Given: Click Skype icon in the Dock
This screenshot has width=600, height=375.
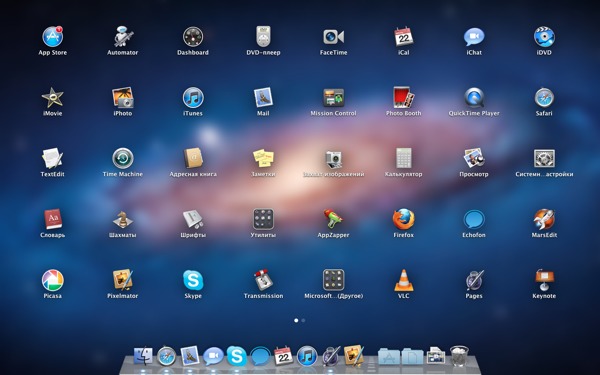Looking at the screenshot, I should pos(236,356).
